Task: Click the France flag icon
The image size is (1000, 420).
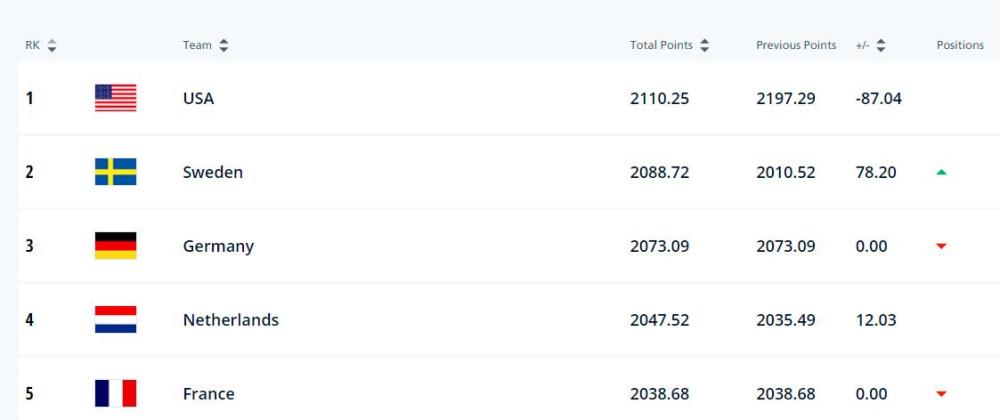Action: coord(115,393)
